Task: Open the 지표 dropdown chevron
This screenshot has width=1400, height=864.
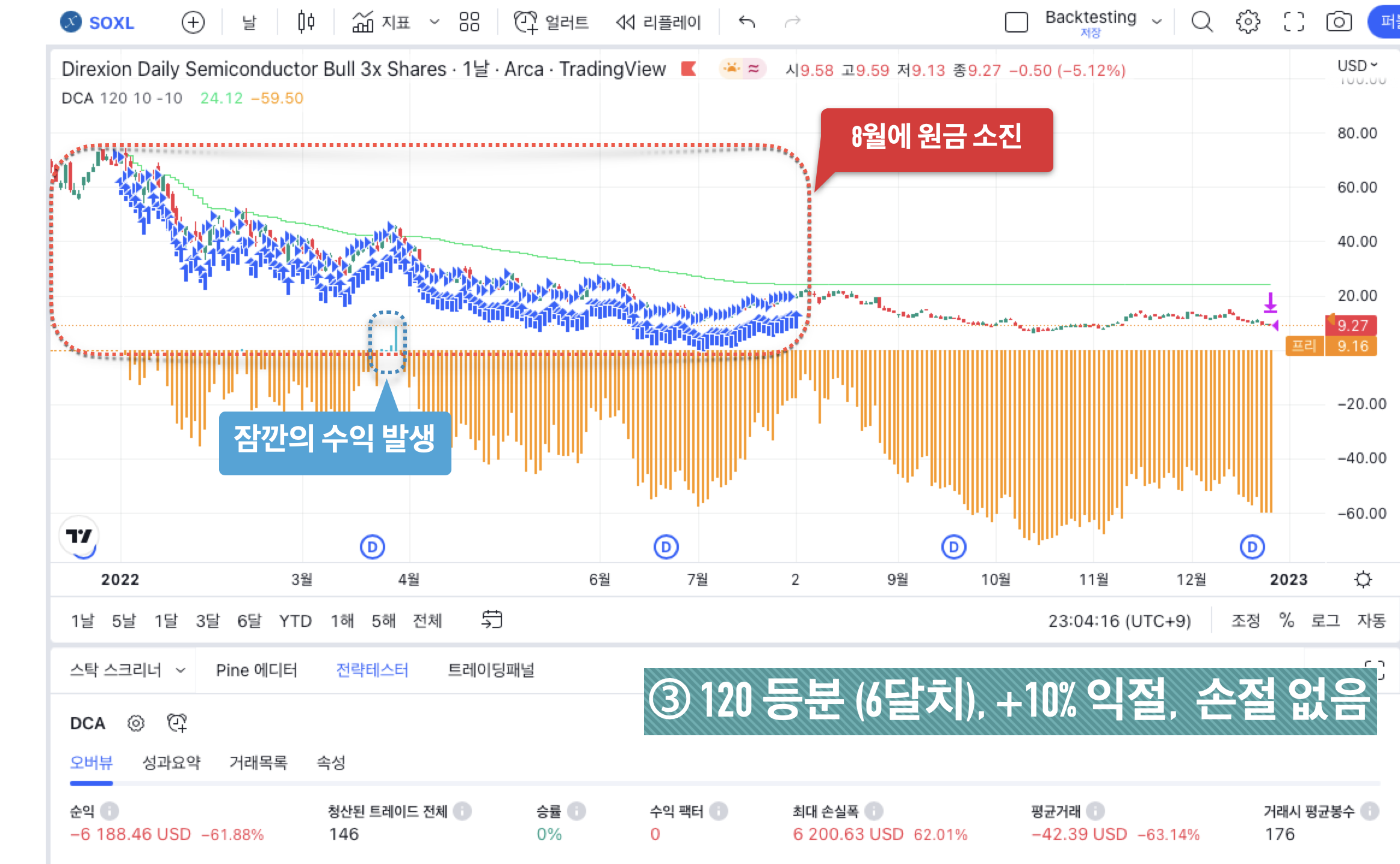Action: (x=435, y=22)
